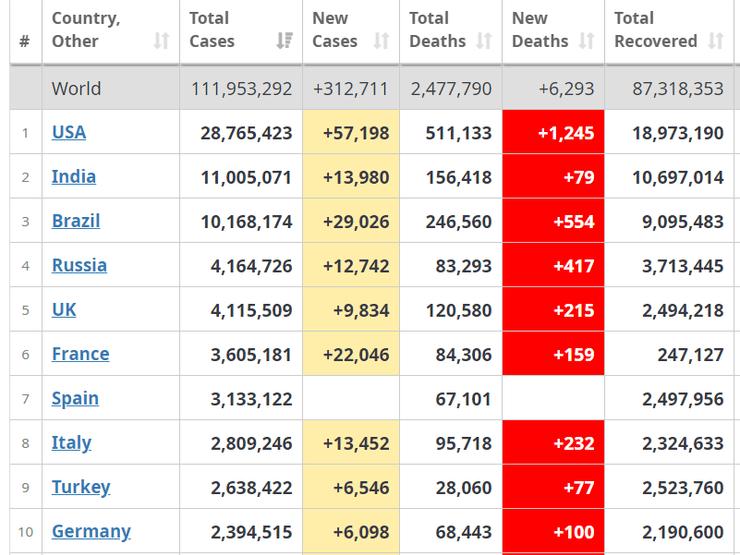Sort by Total Recovered arrows icon
This screenshot has width=740, height=555.
pyautogui.click(x=715, y=41)
